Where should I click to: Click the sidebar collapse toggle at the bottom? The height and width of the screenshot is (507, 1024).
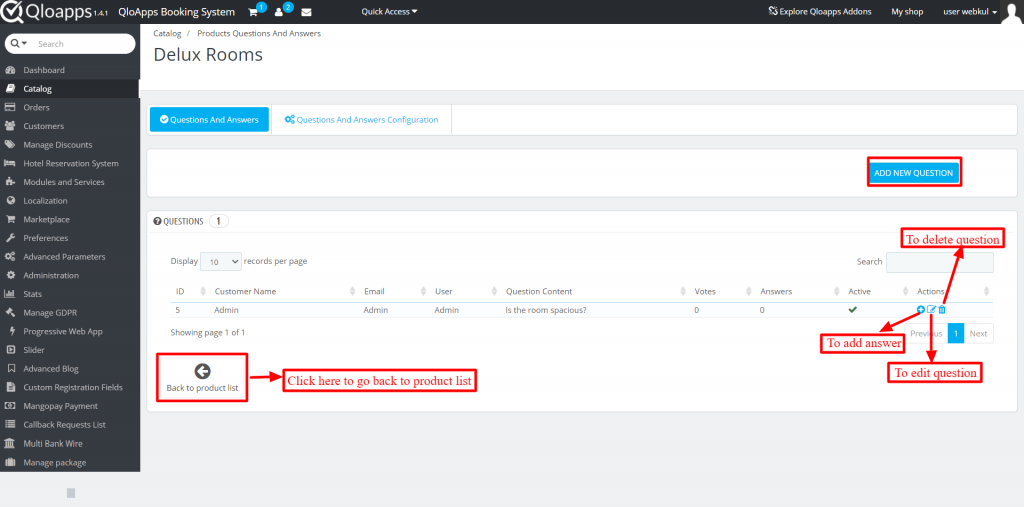coord(71,493)
